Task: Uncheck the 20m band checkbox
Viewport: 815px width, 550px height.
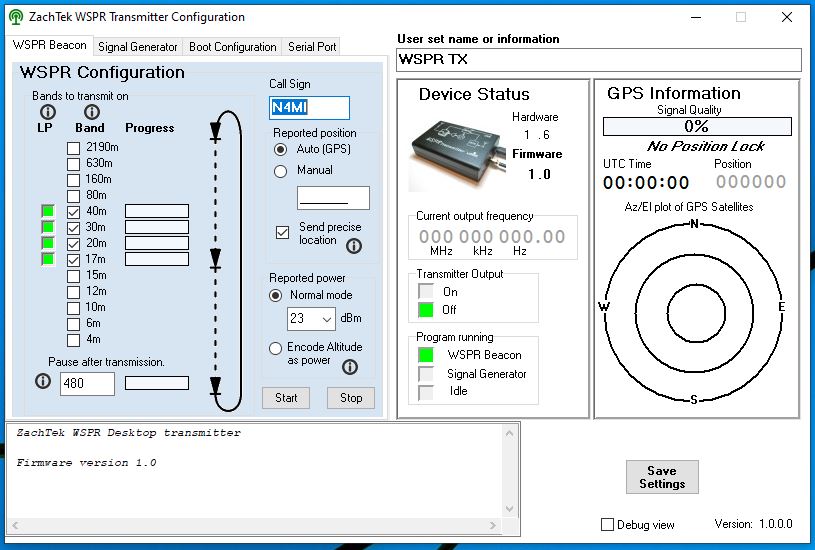Action: tap(73, 244)
